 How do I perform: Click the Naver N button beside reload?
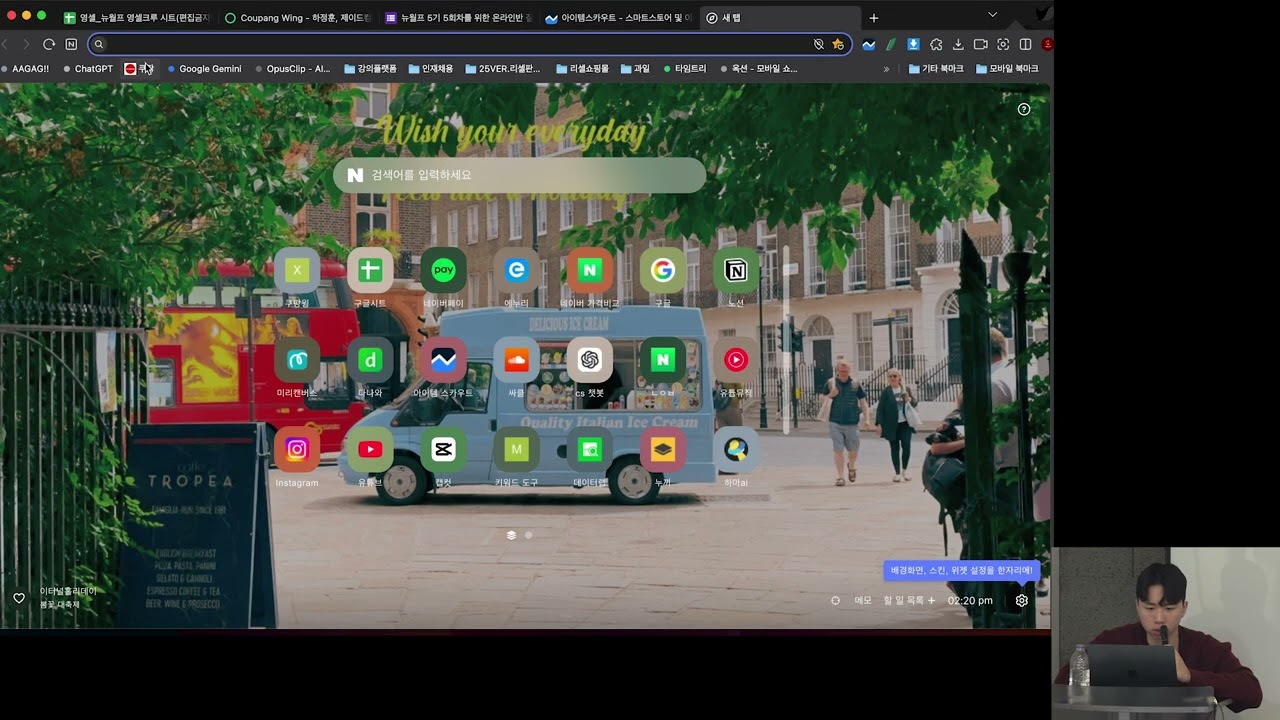71,44
